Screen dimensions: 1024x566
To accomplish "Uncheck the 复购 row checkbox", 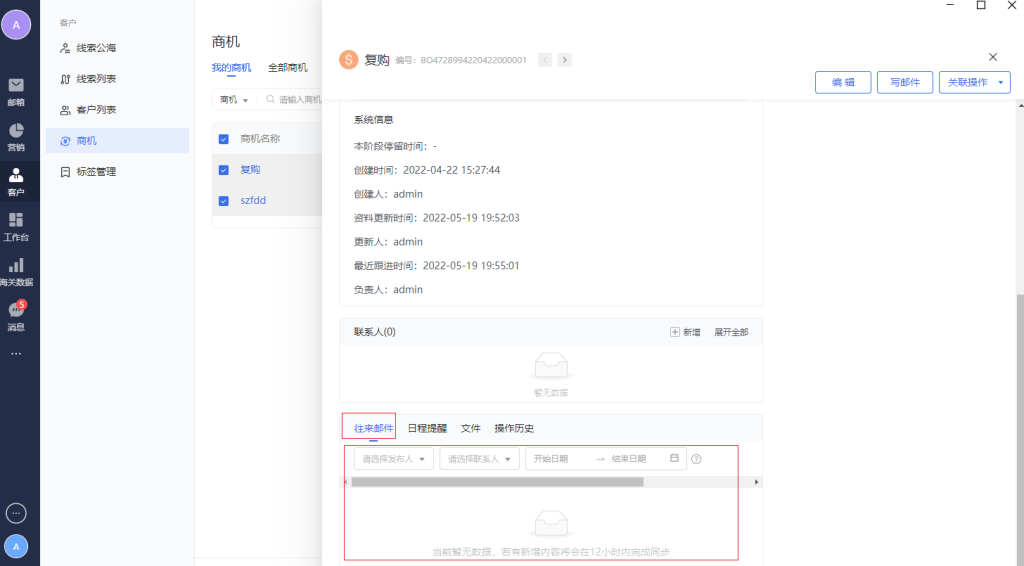I will (x=224, y=170).
